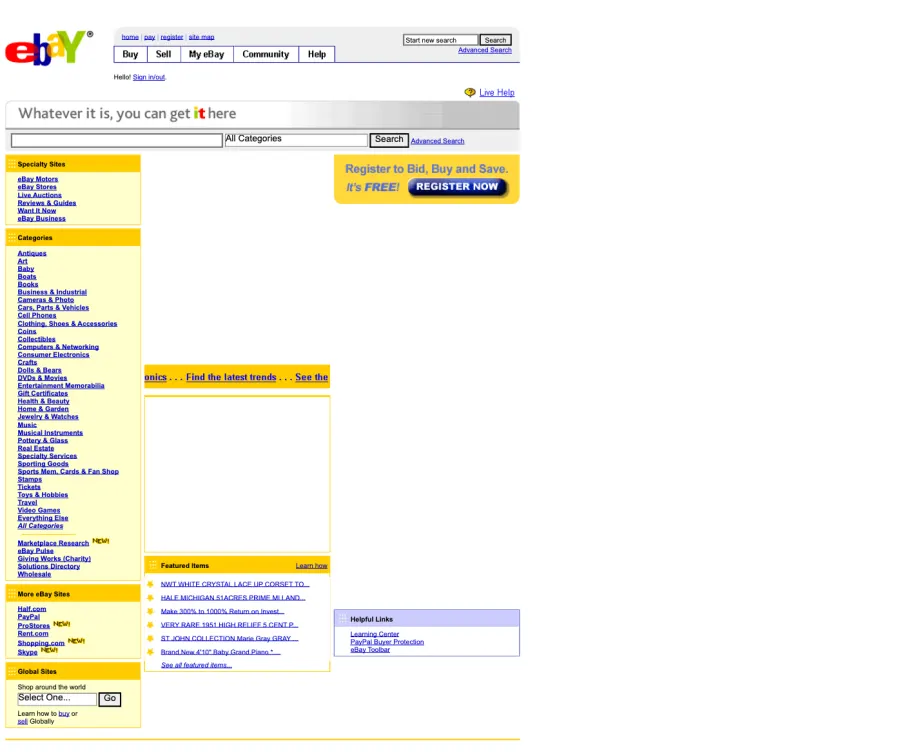Browse the Antiques category

click(x=32, y=253)
